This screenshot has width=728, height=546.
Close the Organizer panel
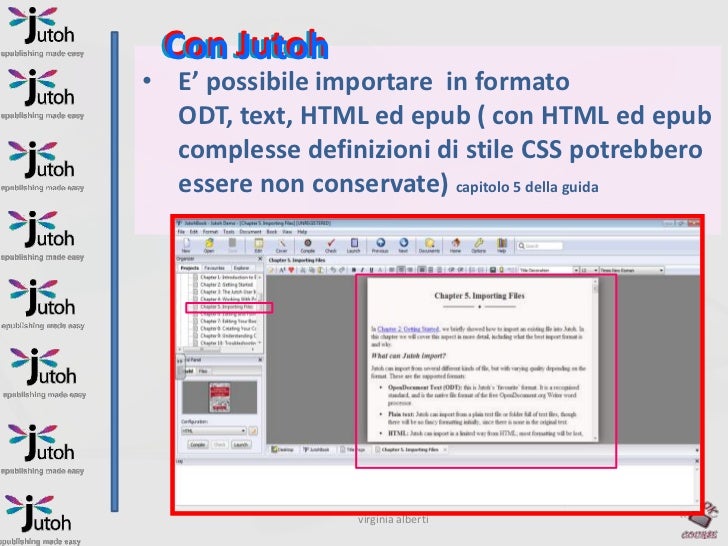[x=260, y=259]
